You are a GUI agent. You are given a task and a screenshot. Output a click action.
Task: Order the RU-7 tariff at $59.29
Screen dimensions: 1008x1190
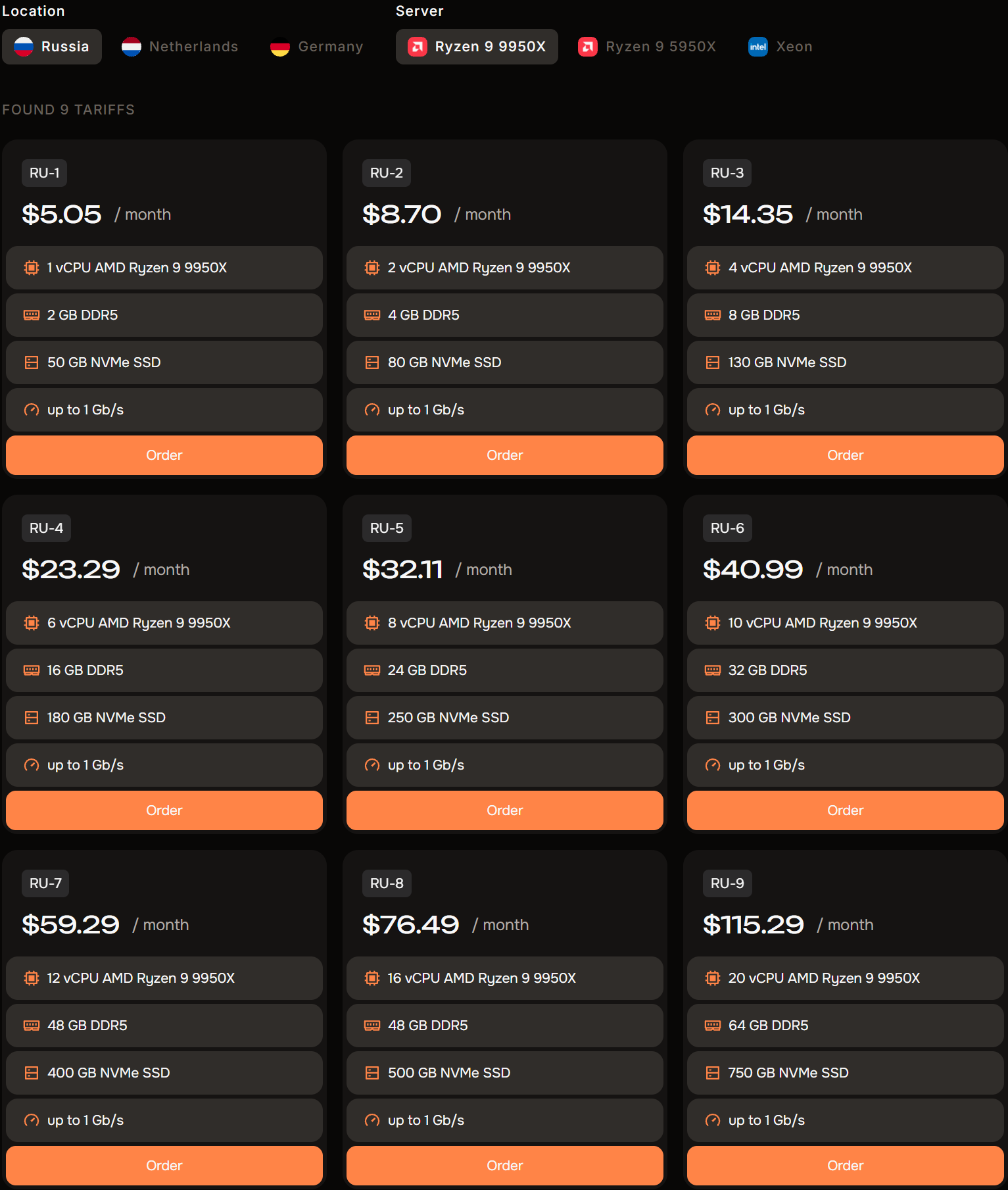tap(164, 1166)
